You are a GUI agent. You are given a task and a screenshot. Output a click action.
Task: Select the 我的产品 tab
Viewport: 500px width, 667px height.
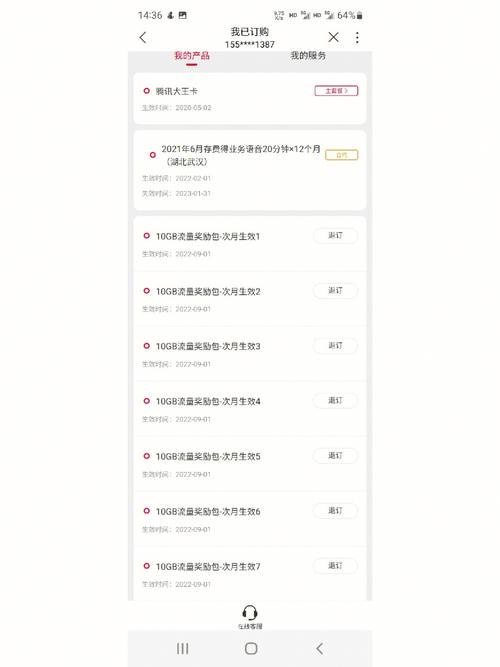(x=192, y=56)
